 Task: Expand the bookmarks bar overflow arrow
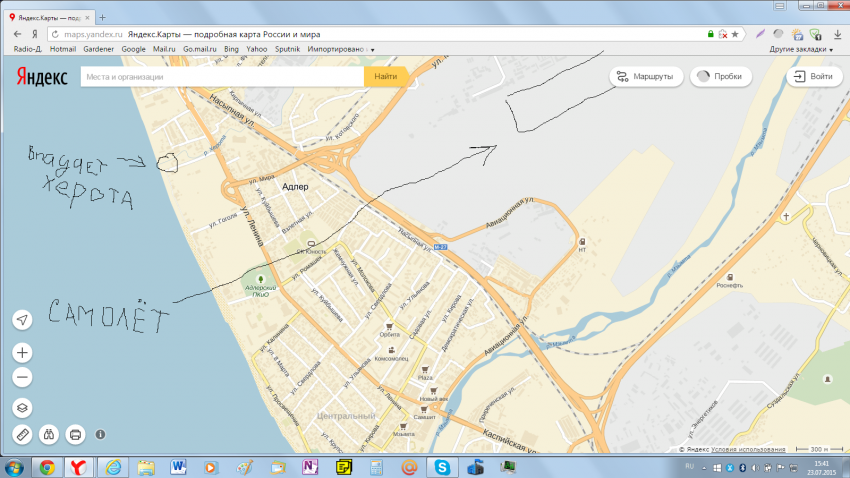[x=373, y=49]
